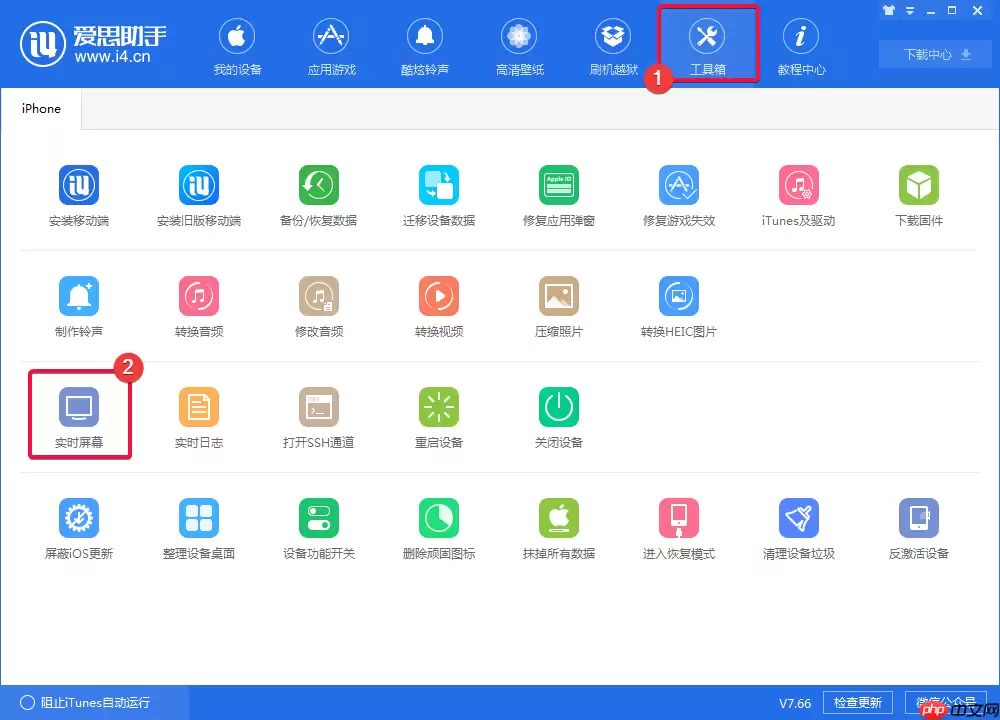
Task: Click the 备份/恢复数据 backup icon
Action: 319,186
